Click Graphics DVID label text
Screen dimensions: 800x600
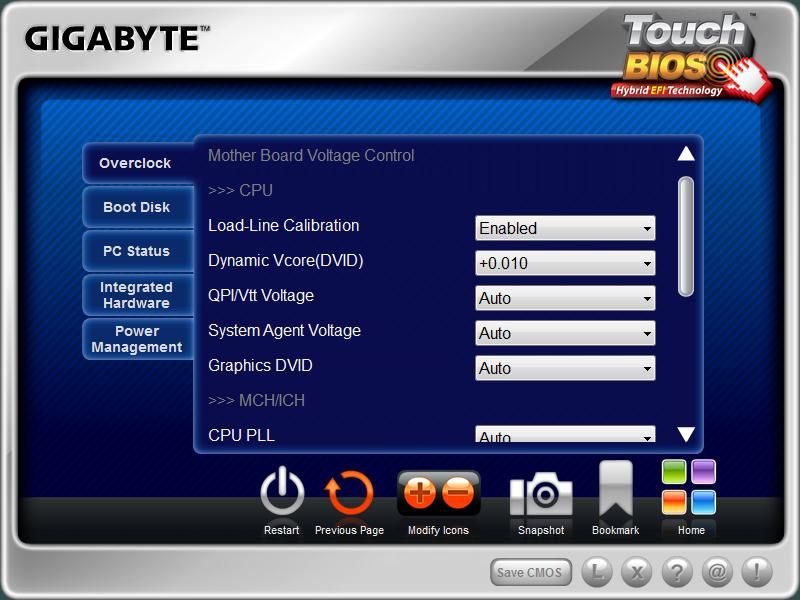[x=260, y=365]
